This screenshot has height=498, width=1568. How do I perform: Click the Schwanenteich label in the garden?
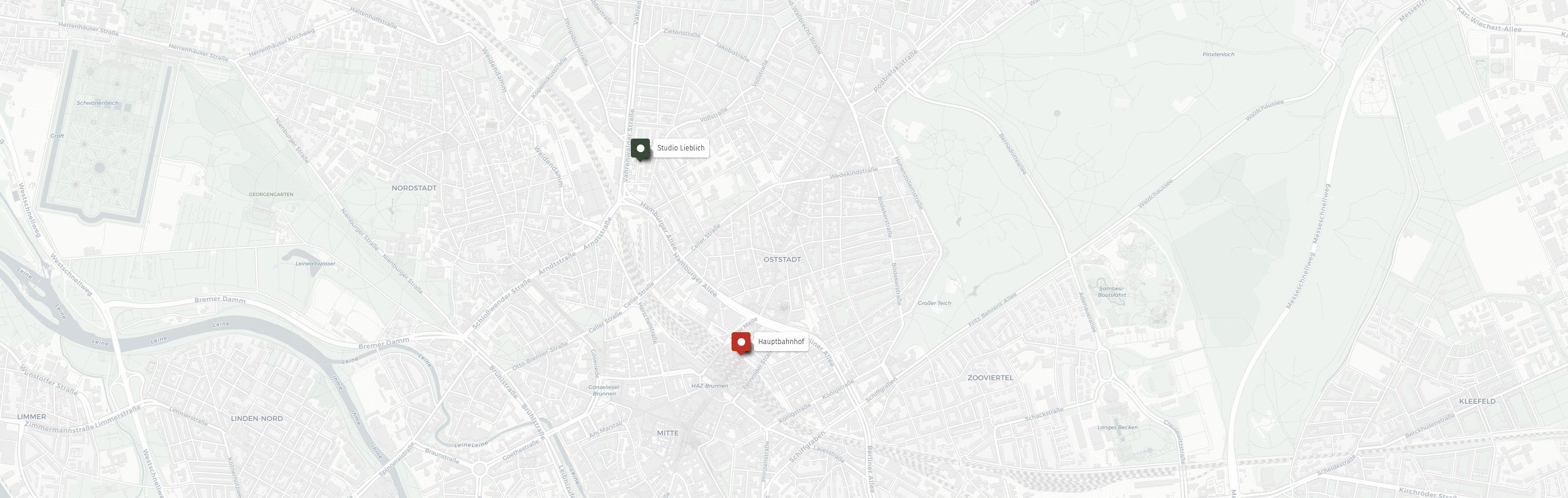(x=97, y=104)
